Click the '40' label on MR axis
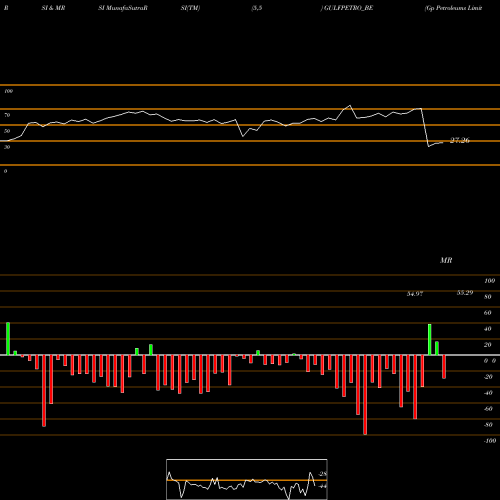The height and width of the screenshot is (500, 500). (x=488, y=329)
